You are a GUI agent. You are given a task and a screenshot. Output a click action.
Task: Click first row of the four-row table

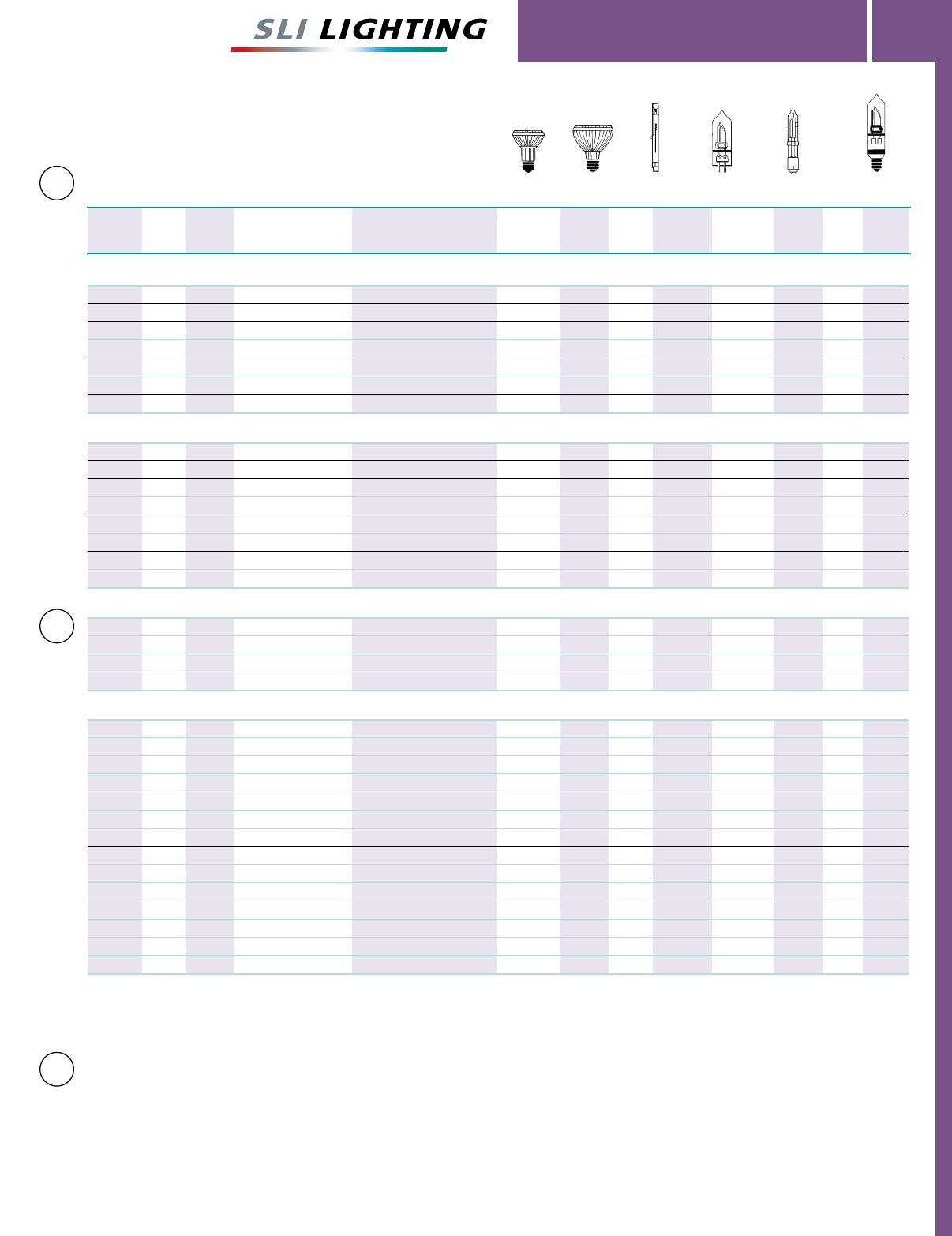pos(498,627)
